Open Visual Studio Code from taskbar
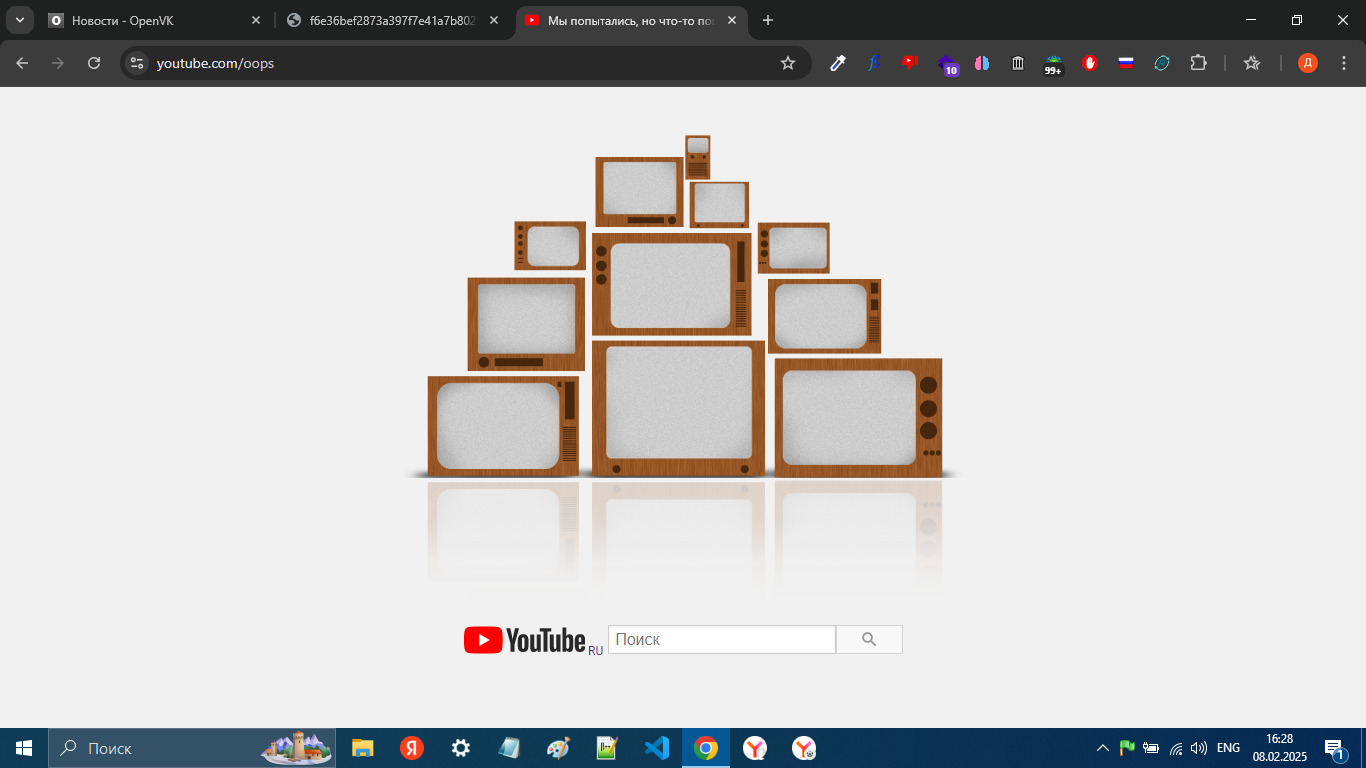 pyautogui.click(x=657, y=748)
